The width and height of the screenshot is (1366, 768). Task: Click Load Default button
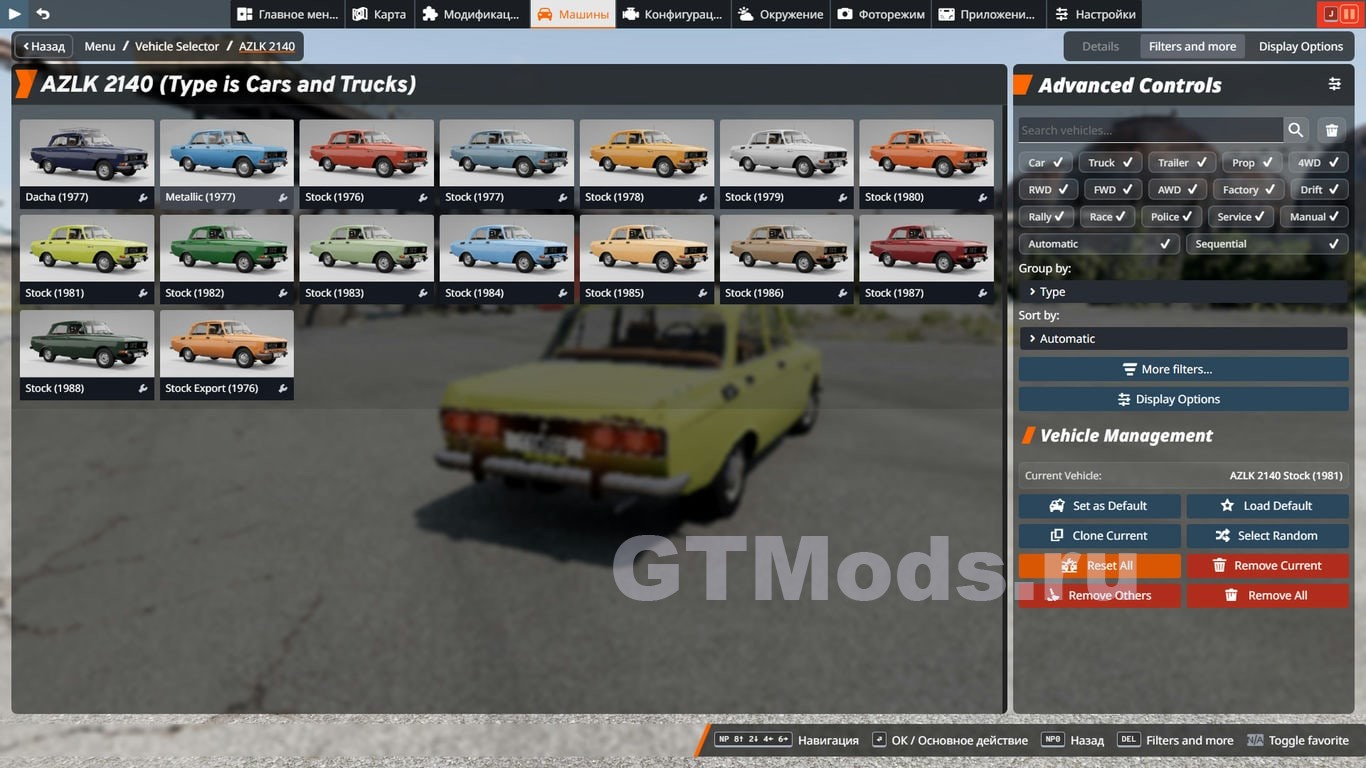(1267, 506)
